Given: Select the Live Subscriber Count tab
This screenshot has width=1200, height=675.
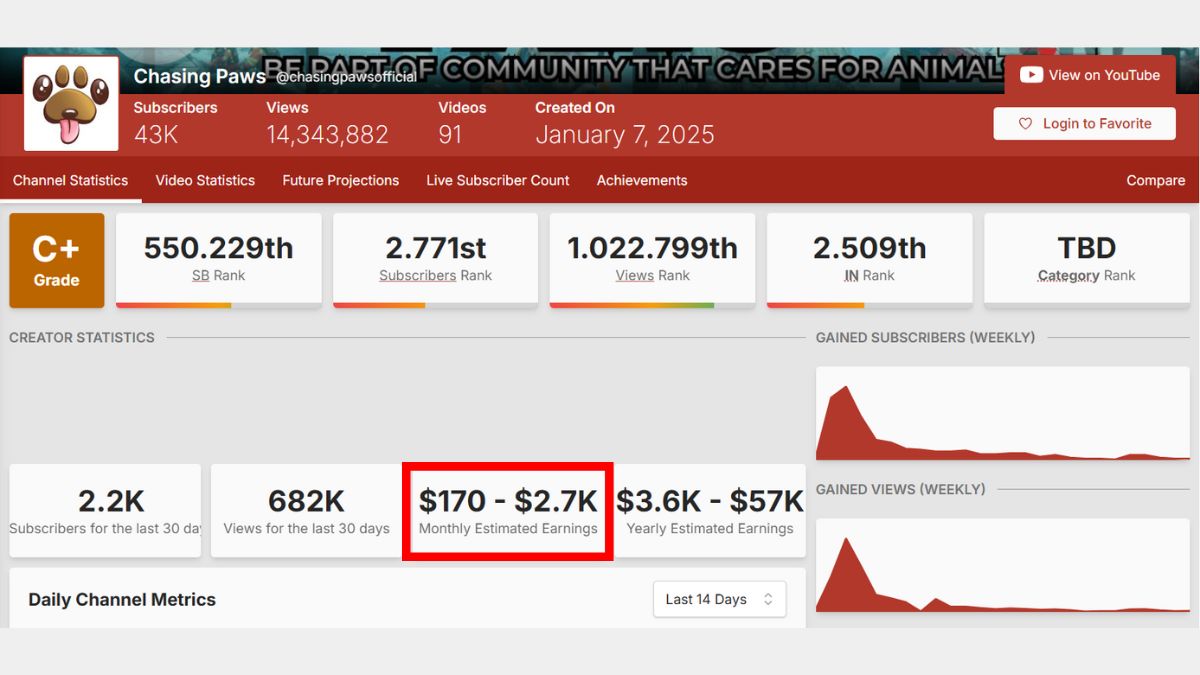Looking at the screenshot, I should [x=498, y=181].
